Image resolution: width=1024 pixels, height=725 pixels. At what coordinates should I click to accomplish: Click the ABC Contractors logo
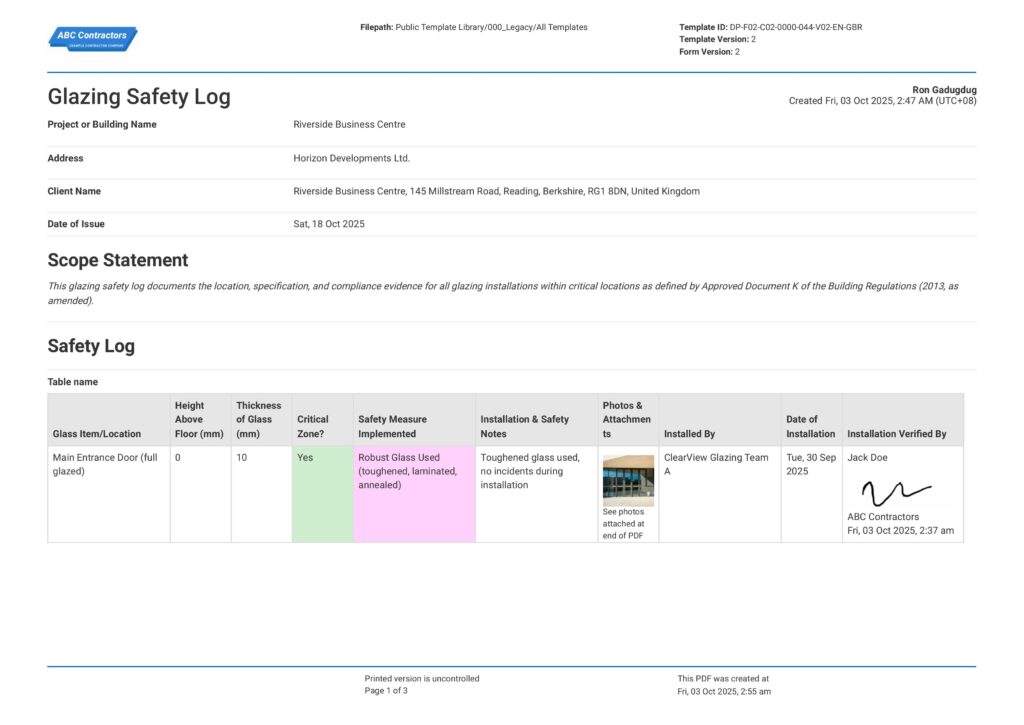coord(92,38)
